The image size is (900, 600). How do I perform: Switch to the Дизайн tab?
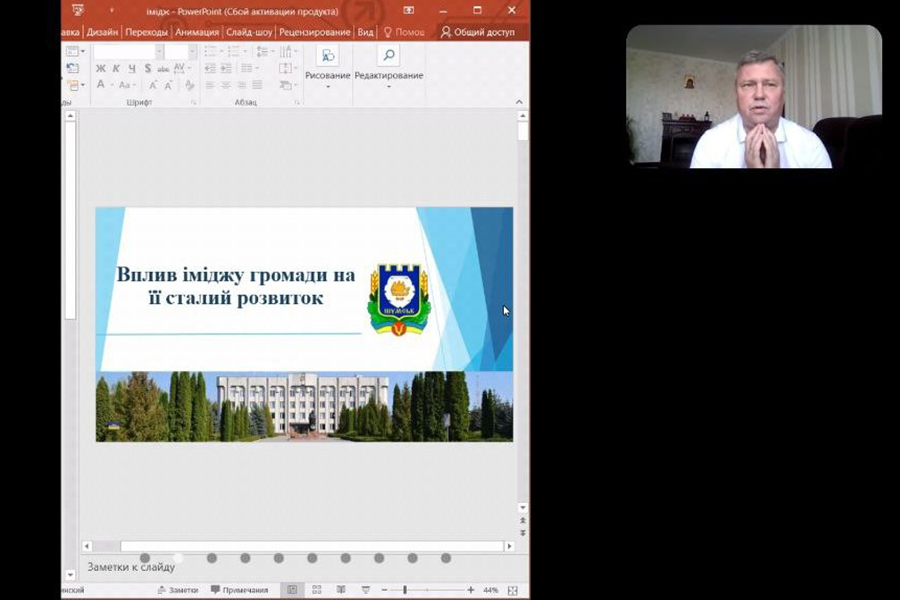click(102, 32)
